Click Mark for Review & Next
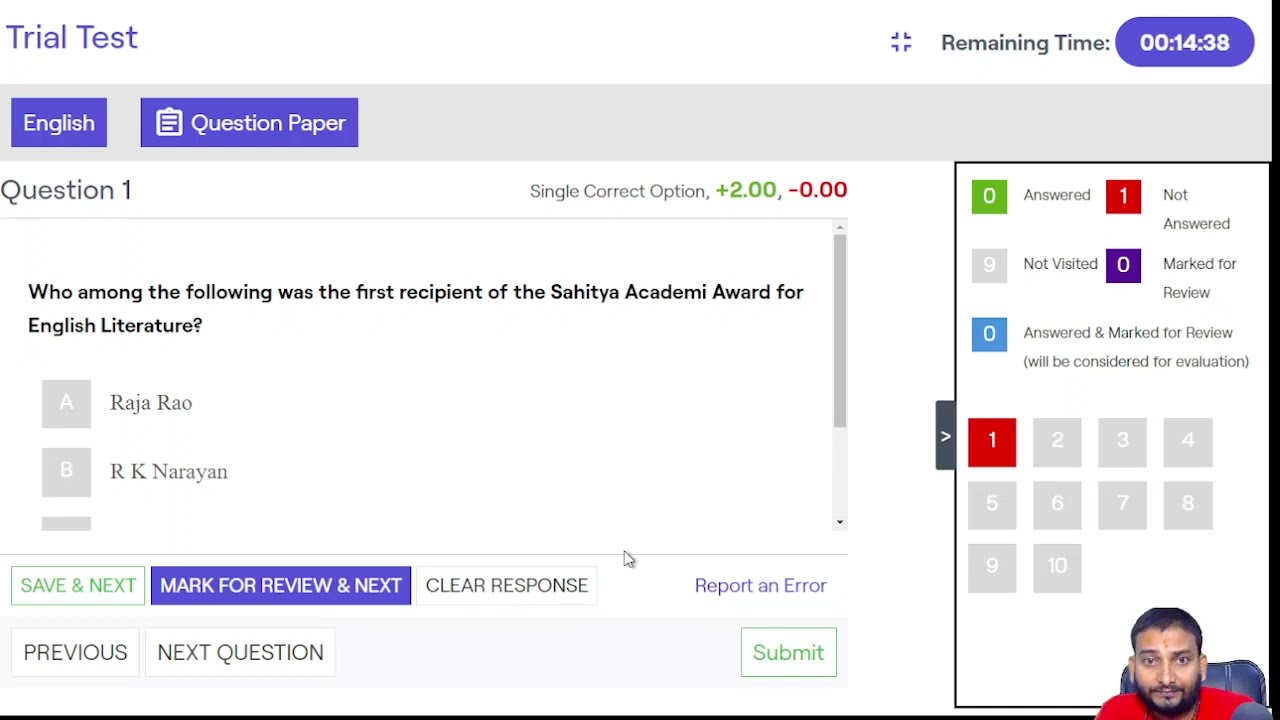1280x720 pixels. (x=281, y=586)
